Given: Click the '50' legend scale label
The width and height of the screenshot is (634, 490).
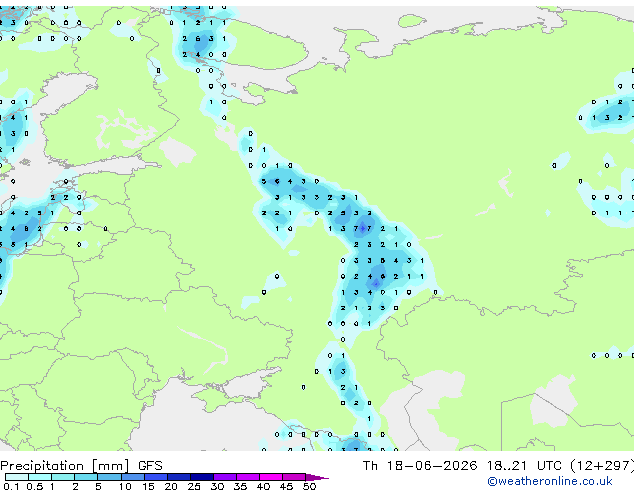Looking at the screenshot, I should click(x=310, y=486).
